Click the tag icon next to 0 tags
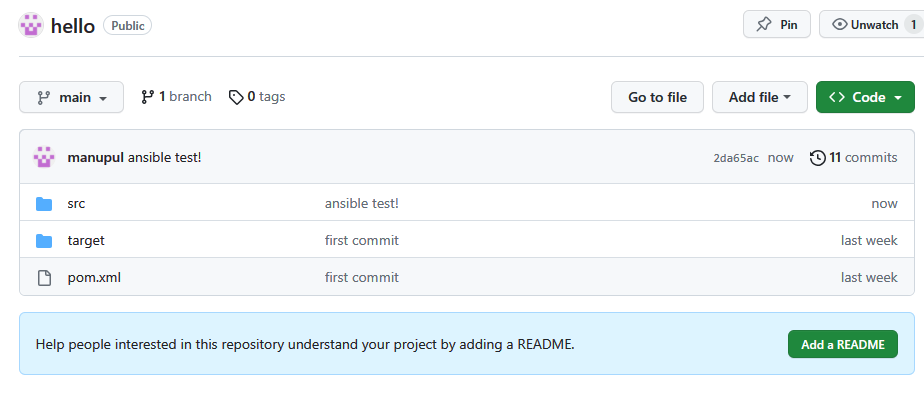This screenshot has width=924, height=394. click(236, 97)
